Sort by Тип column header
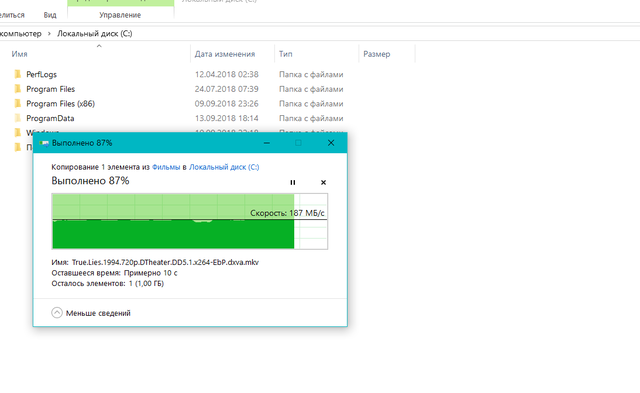640x393 pixels. (286, 54)
